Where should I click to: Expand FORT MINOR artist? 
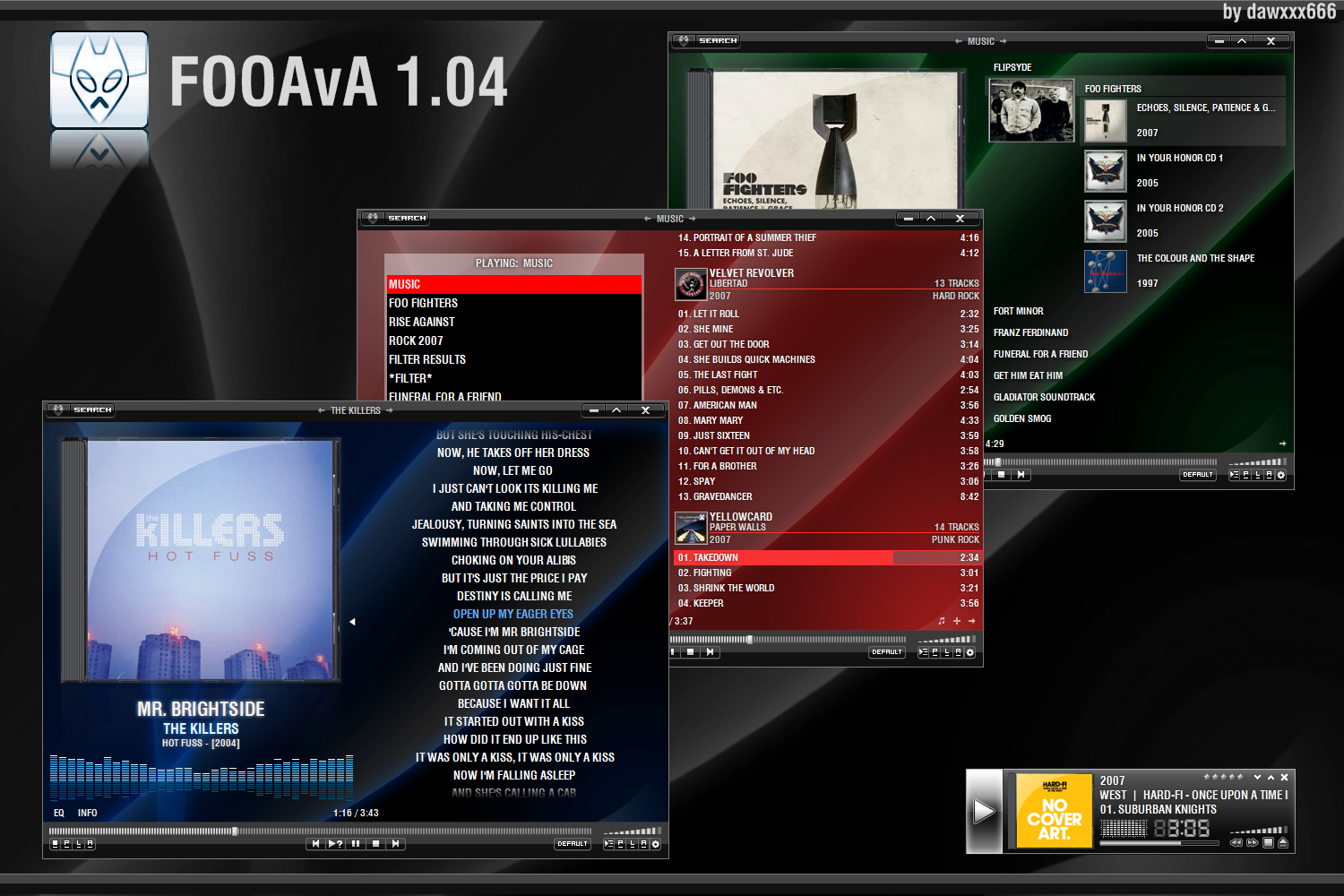tap(1019, 311)
